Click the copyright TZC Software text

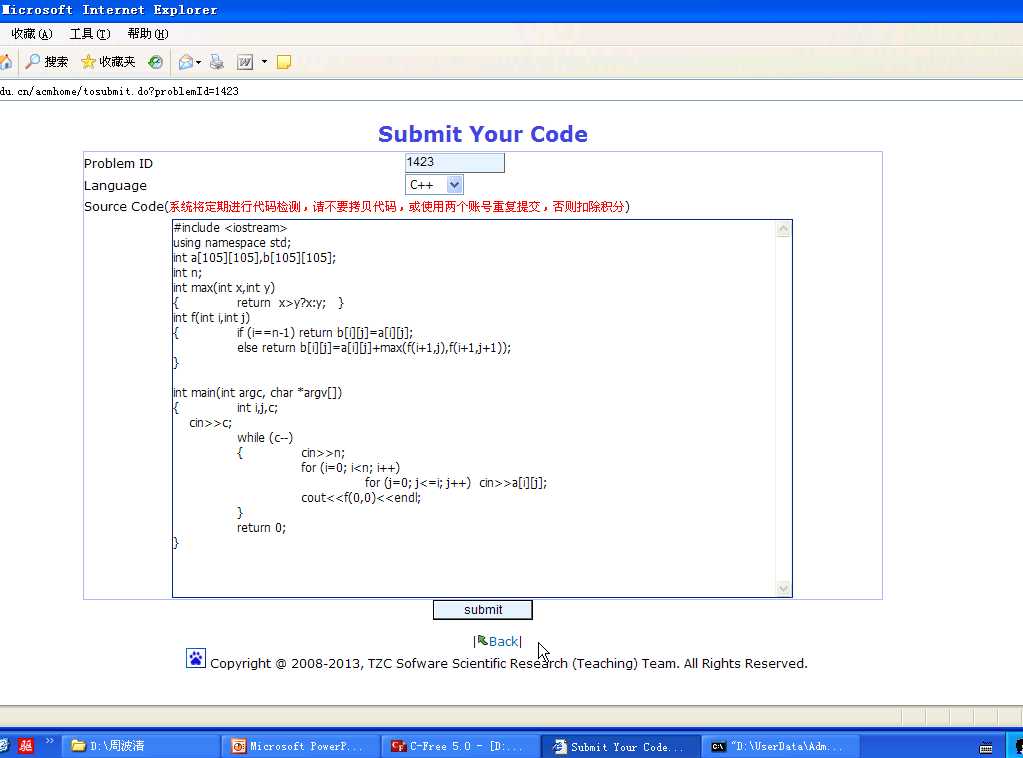(509, 663)
